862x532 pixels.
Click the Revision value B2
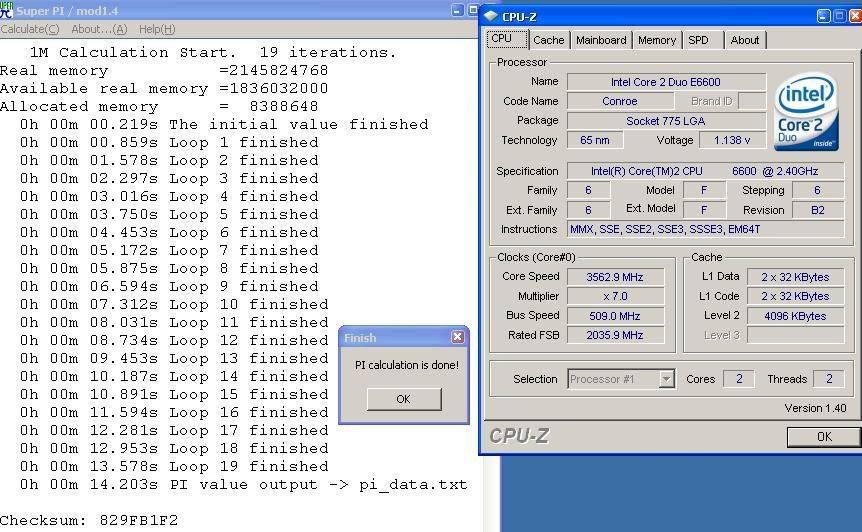pyautogui.click(x=817, y=210)
